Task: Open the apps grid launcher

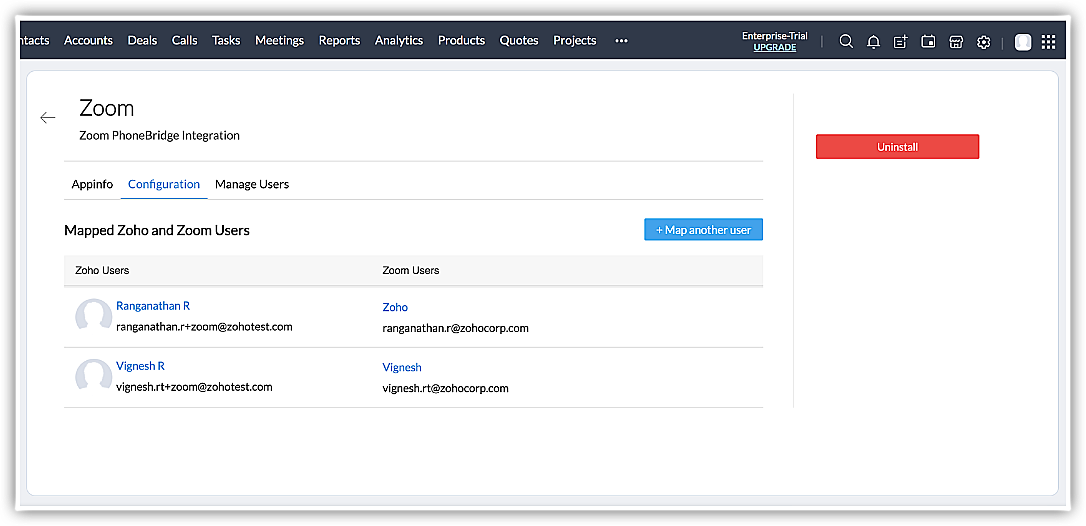Action: 1049,42
